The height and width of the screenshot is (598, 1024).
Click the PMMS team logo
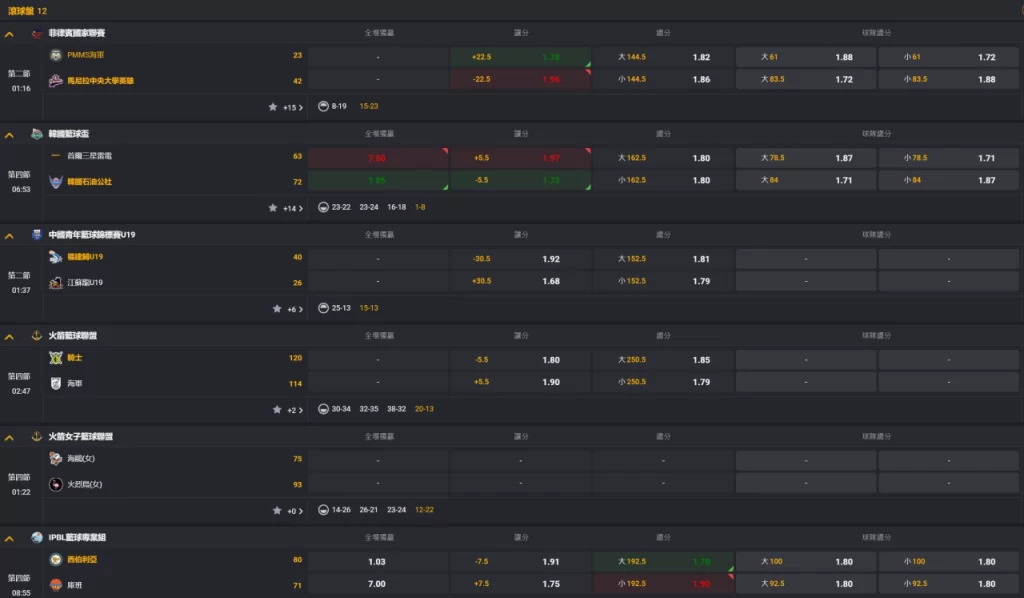click(56, 55)
